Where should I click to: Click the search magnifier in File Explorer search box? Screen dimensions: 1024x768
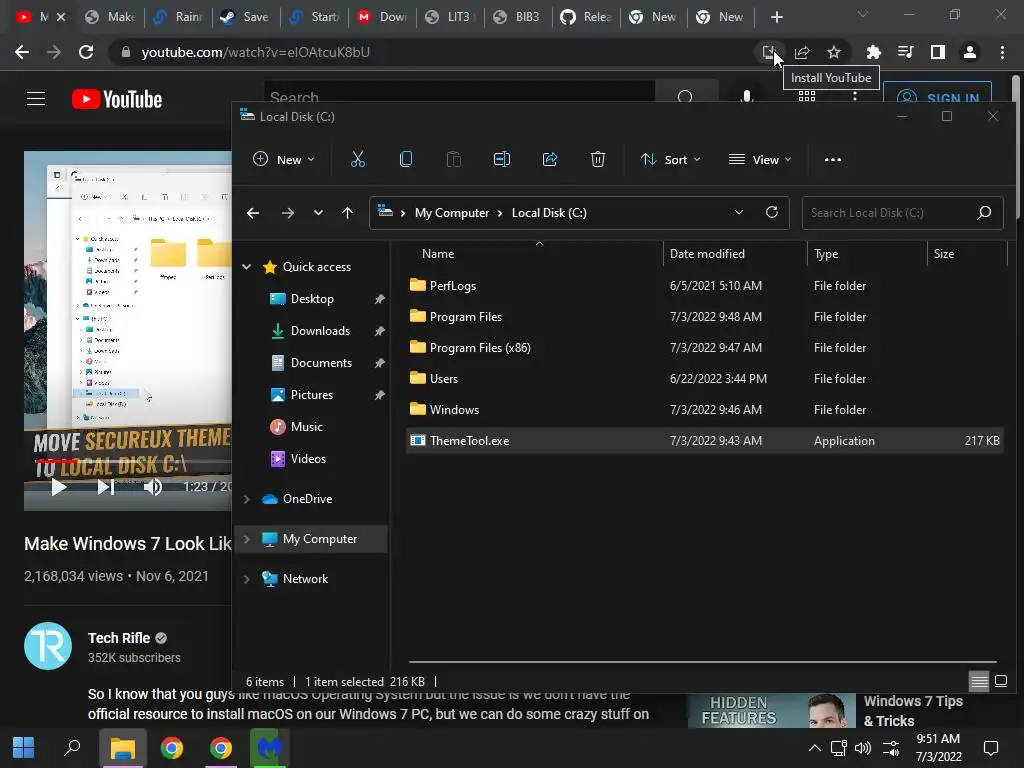click(x=984, y=212)
